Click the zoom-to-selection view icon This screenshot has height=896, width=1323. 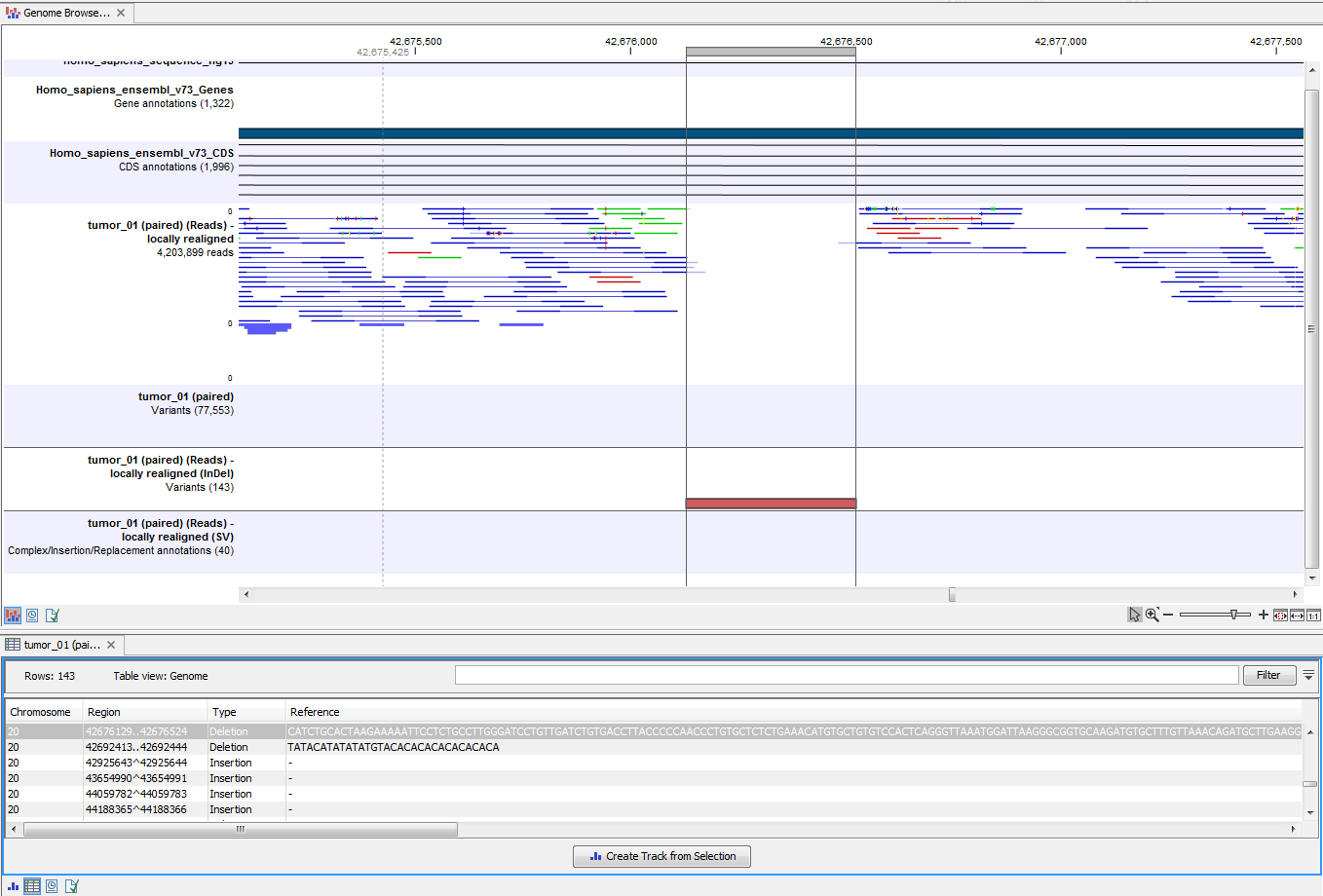1281,615
